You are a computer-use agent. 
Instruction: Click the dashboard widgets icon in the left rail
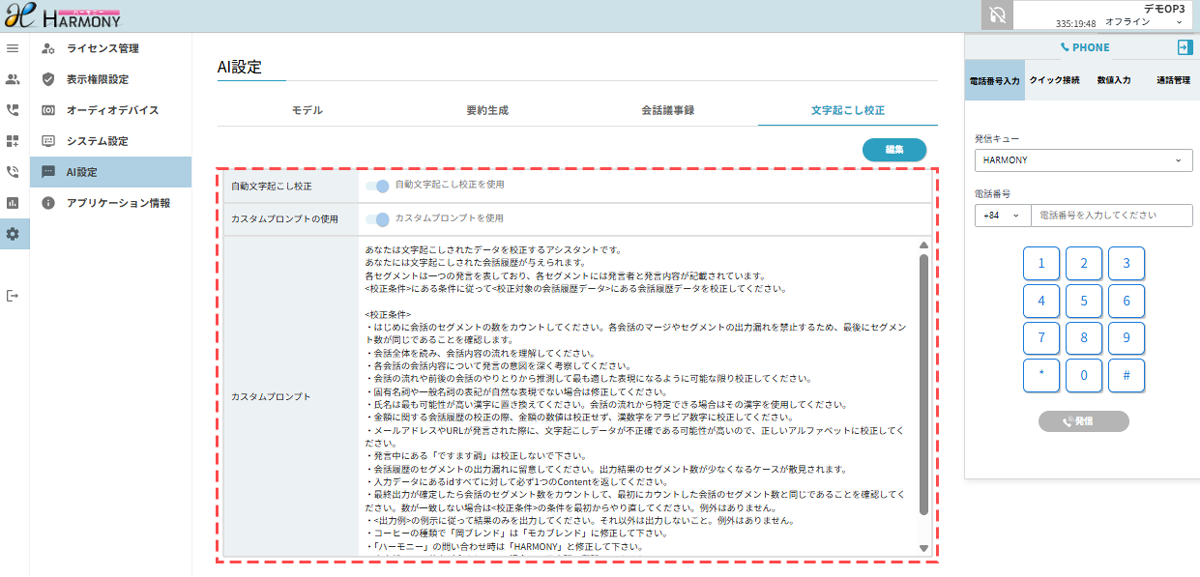tap(12, 141)
